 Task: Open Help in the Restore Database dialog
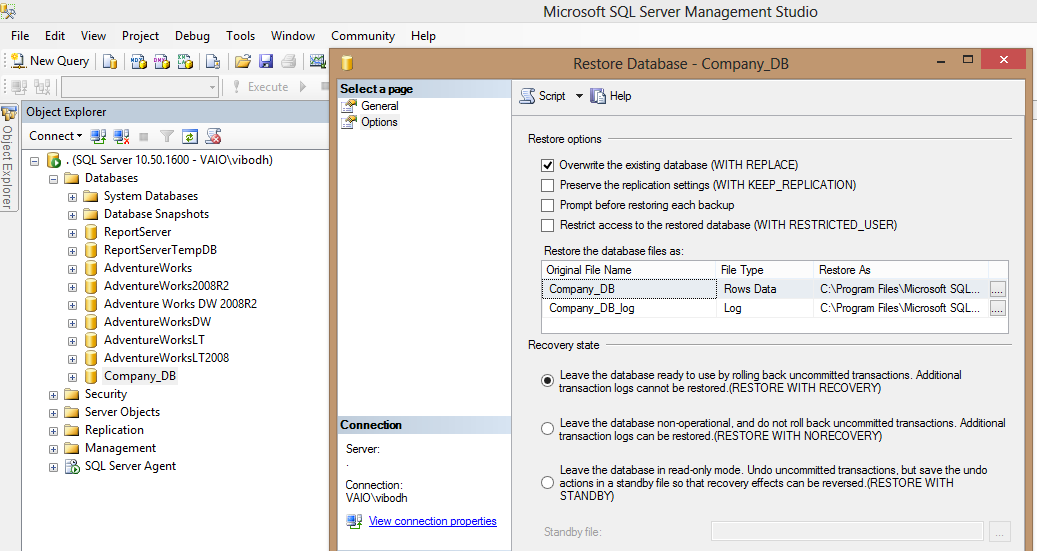[x=611, y=96]
